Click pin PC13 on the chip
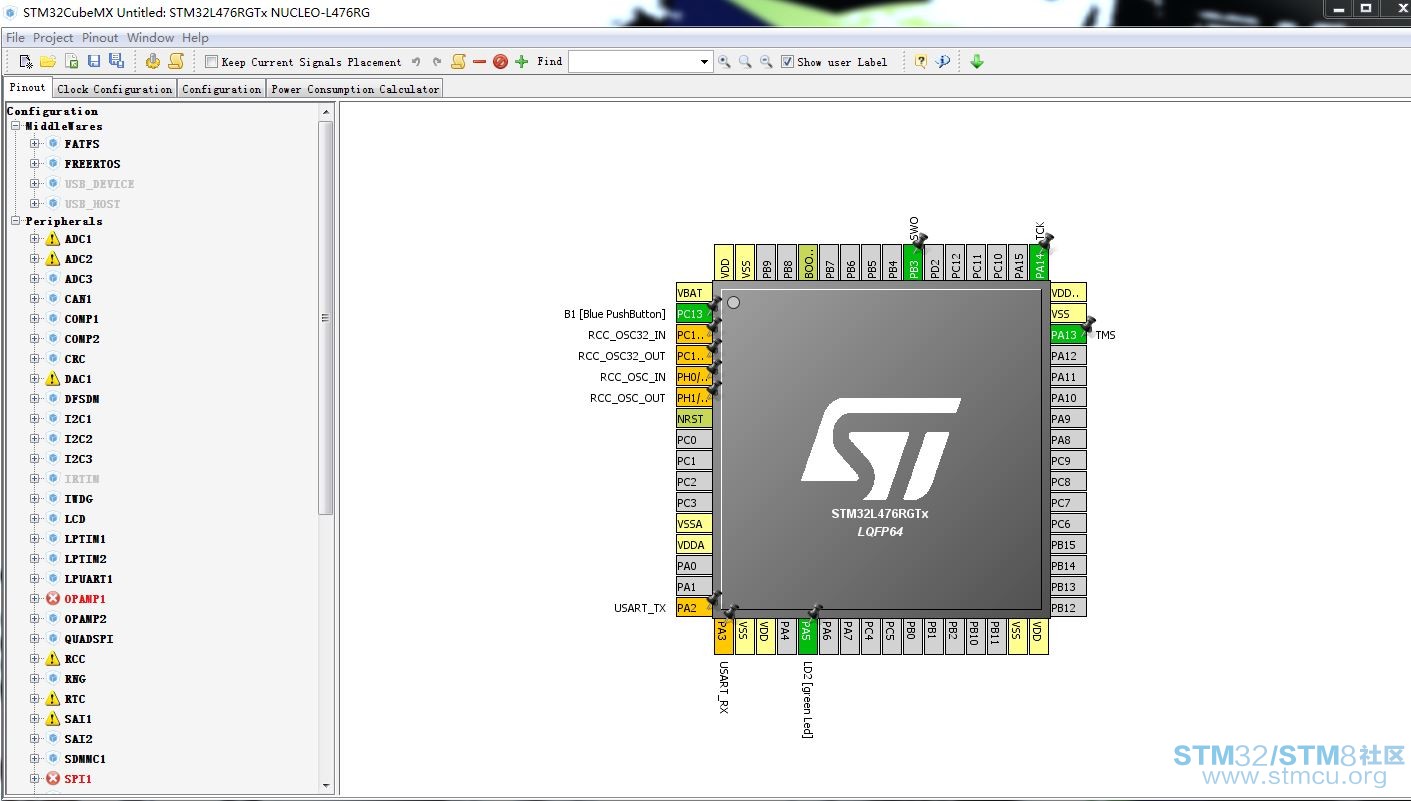This screenshot has height=801, width=1411. point(694,314)
